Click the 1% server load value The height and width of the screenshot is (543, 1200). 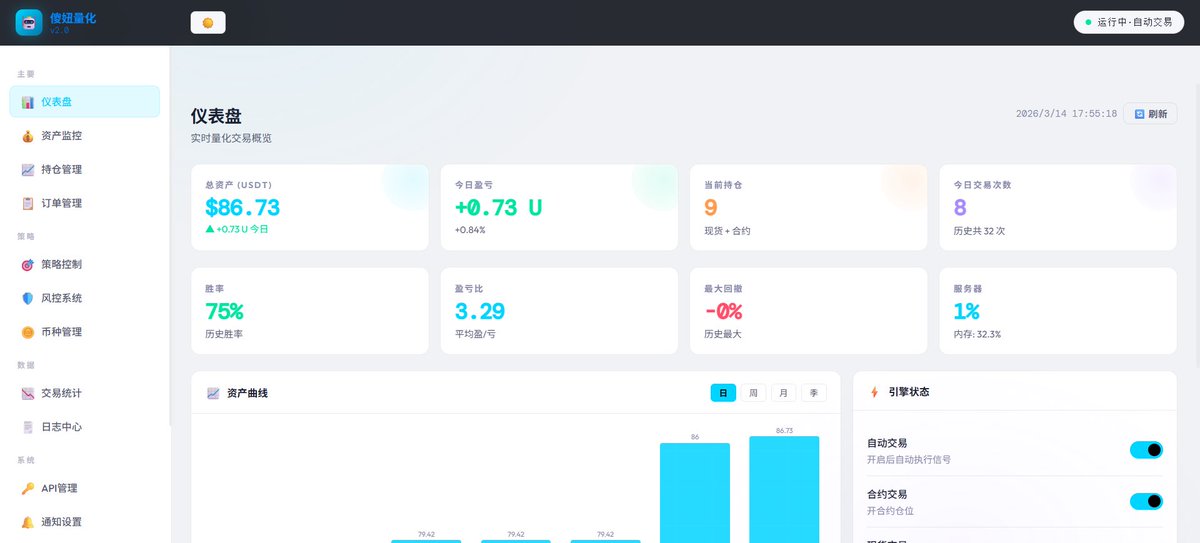(x=966, y=311)
